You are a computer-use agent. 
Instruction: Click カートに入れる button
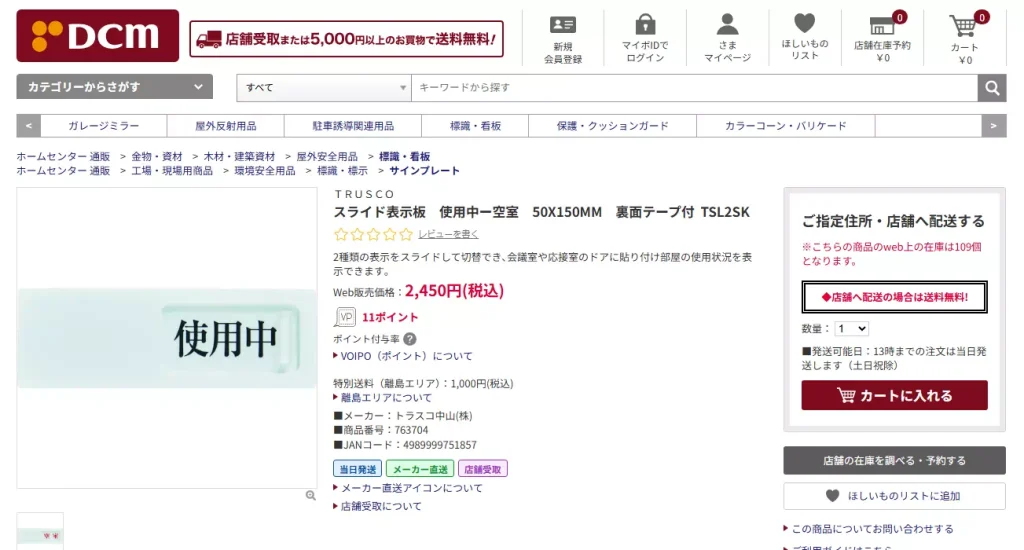click(894, 395)
